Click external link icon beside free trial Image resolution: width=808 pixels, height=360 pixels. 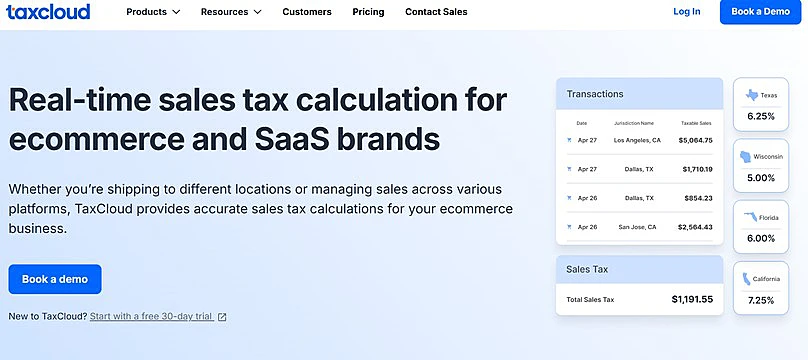(222, 317)
